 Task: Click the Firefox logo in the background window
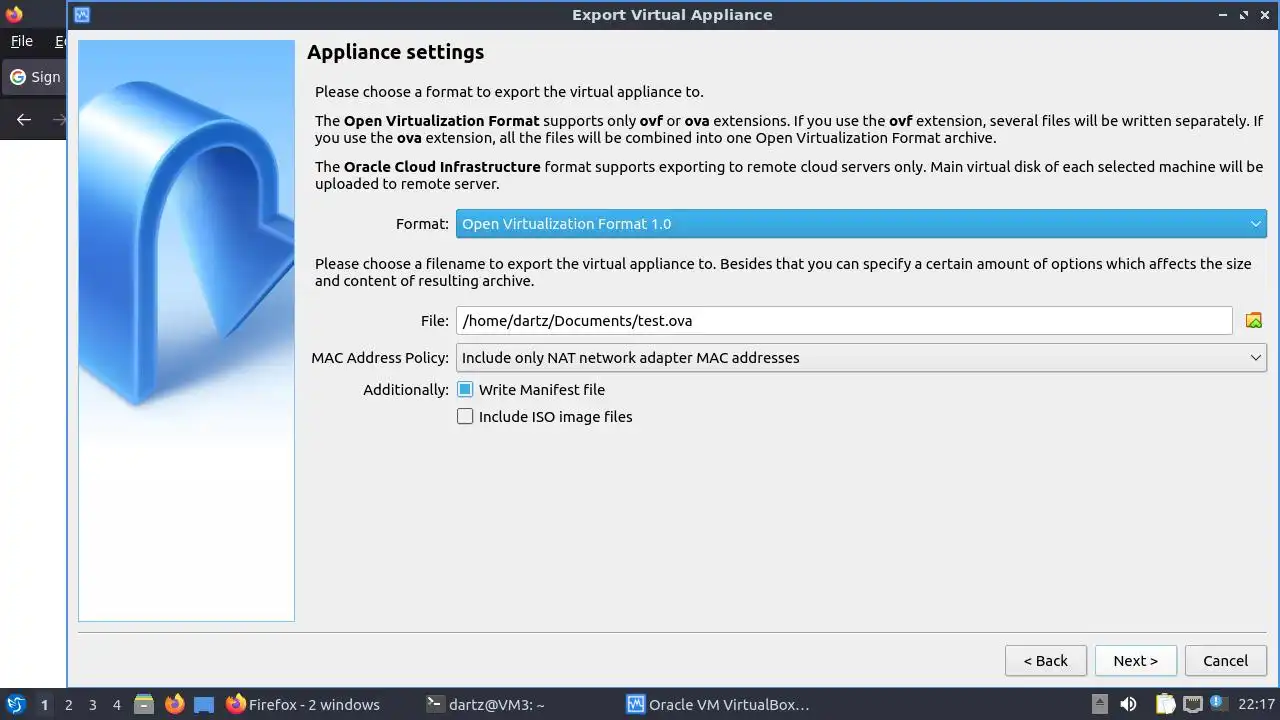coord(14,14)
